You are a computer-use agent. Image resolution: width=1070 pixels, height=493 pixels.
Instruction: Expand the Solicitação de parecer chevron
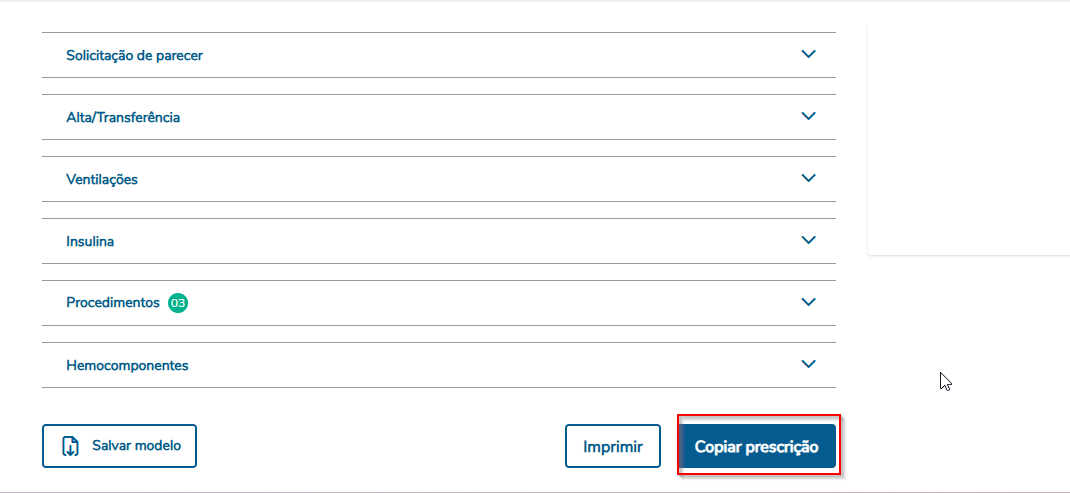coord(809,55)
